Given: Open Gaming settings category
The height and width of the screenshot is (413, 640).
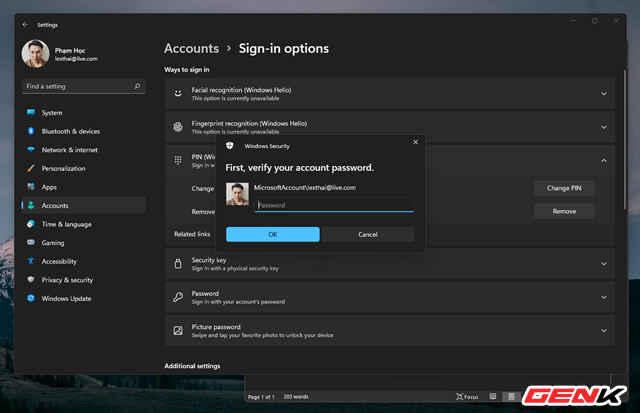Looking at the screenshot, I should (x=84, y=242).
